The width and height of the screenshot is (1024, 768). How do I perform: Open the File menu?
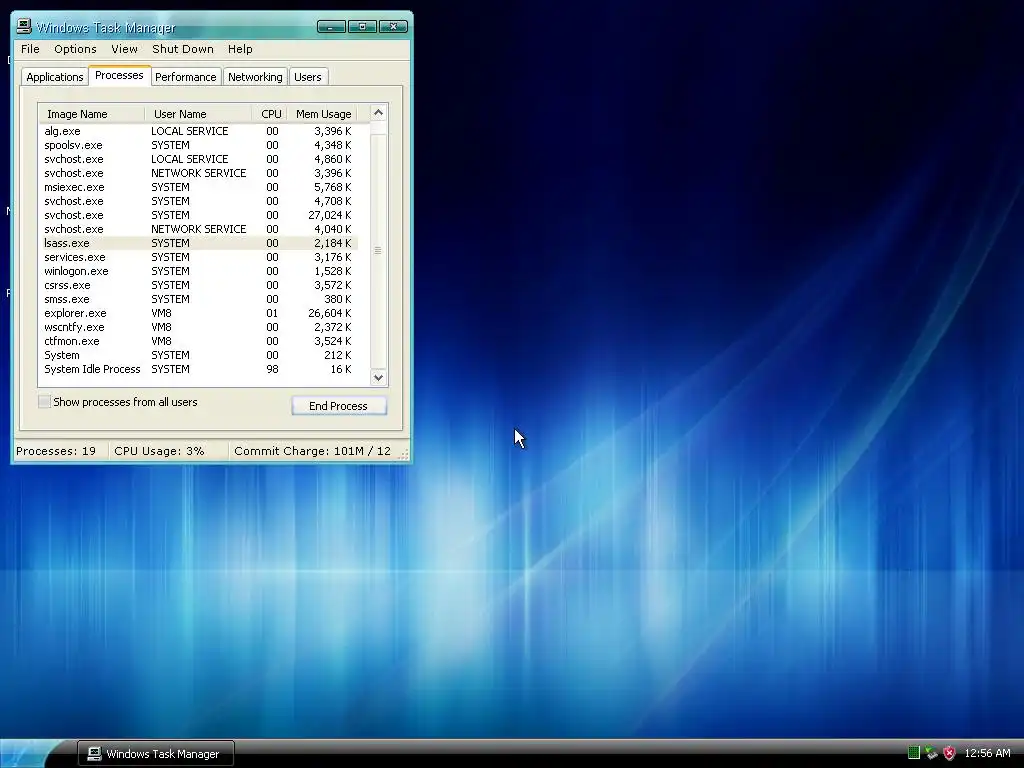point(30,49)
